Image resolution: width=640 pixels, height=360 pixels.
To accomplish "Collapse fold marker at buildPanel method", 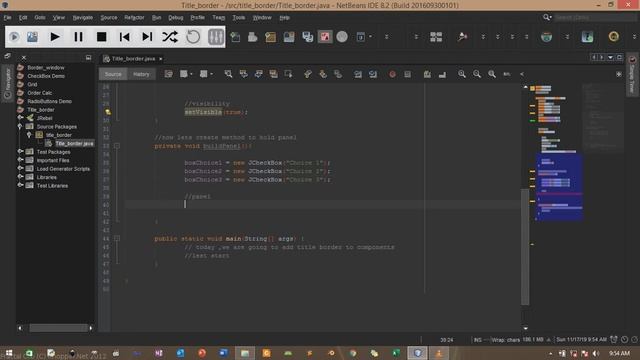I will tap(117, 146).
